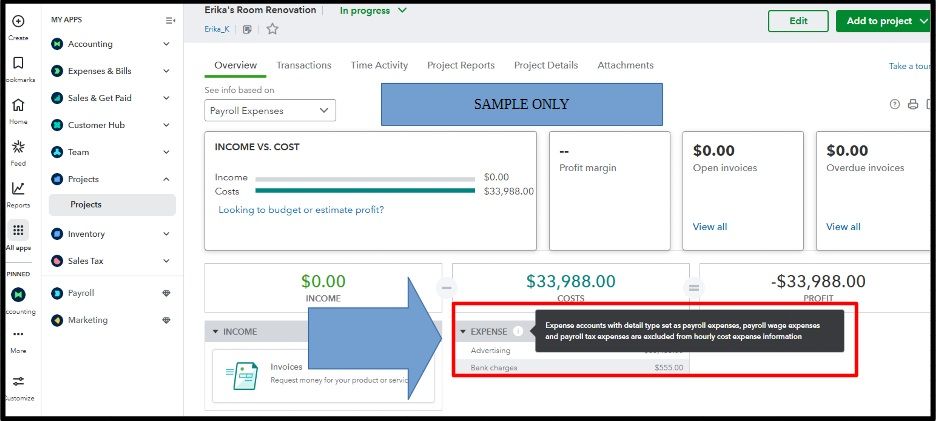
Task: Open the Attachments tab
Action: click(626, 66)
